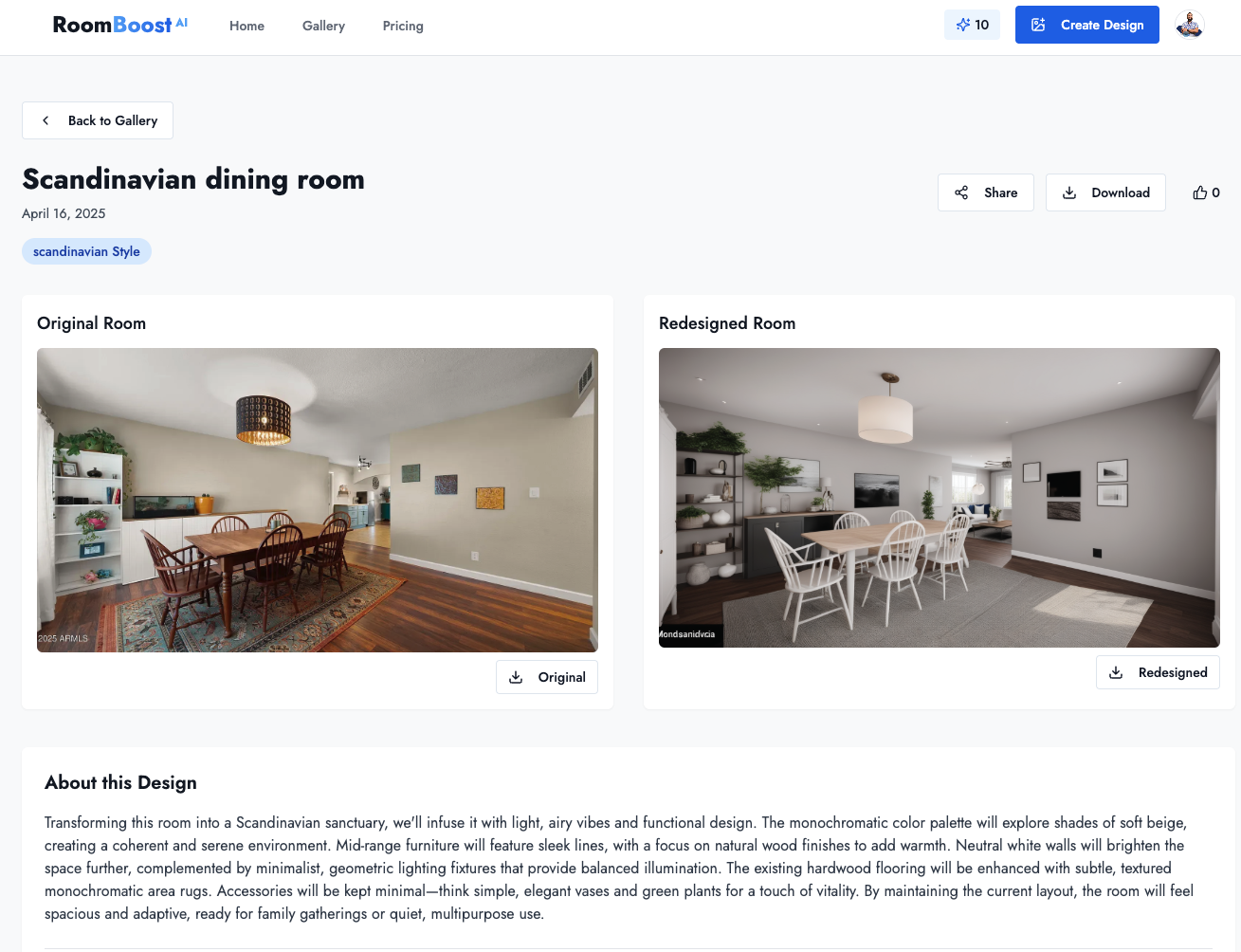
Task: Open the Redesigned Room image
Action: tap(940, 498)
